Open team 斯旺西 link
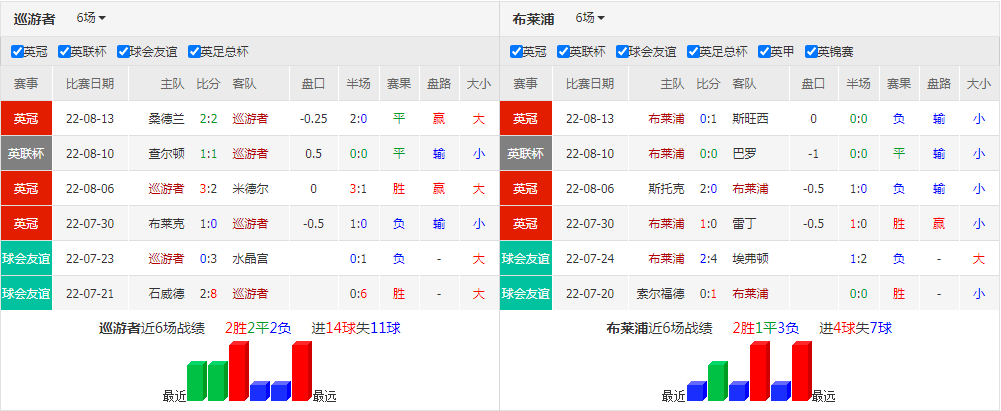This screenshot has width=1001, height=411. coord(750,119)
